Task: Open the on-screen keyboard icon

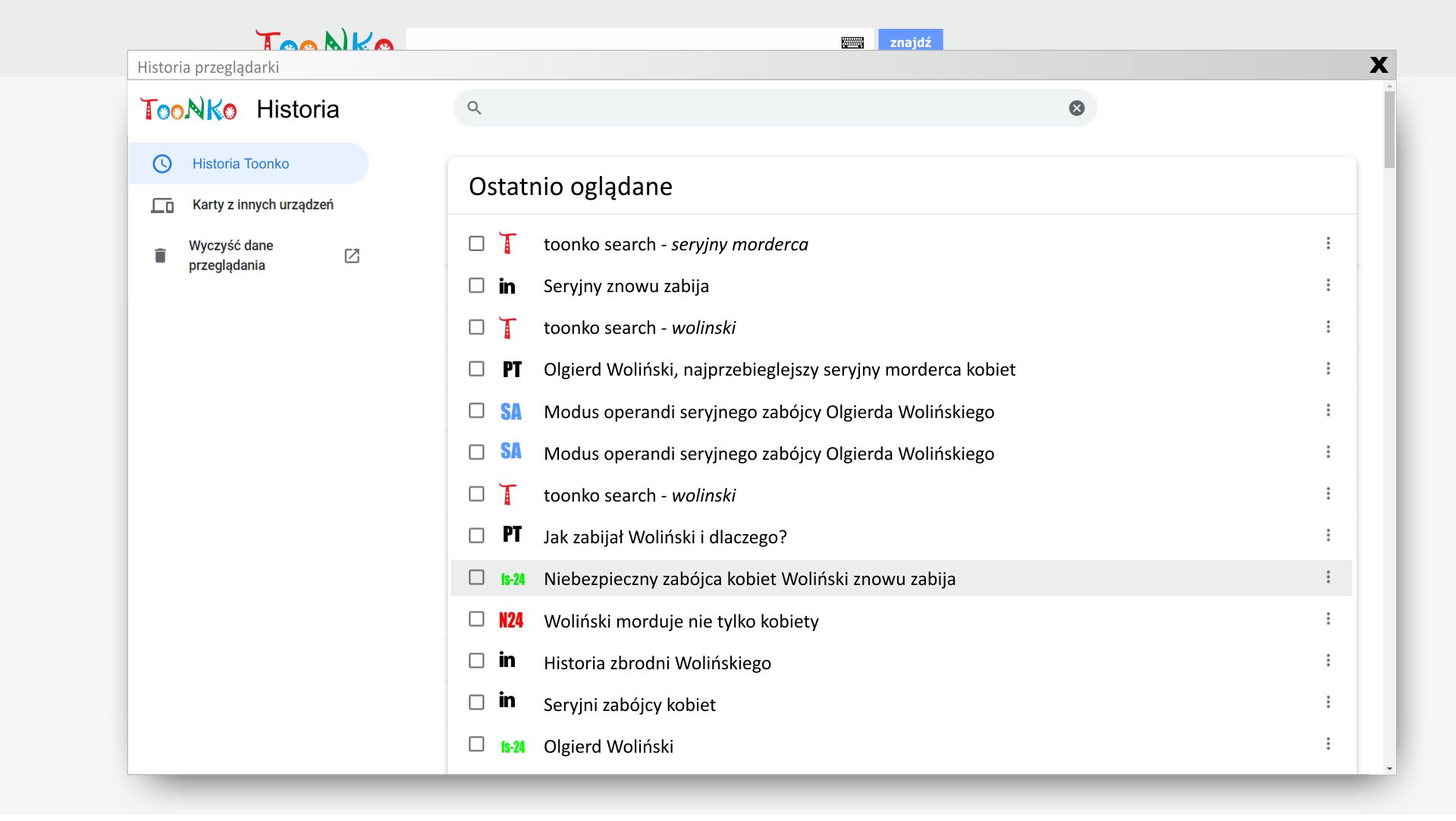Action: (x=852, y=42)
